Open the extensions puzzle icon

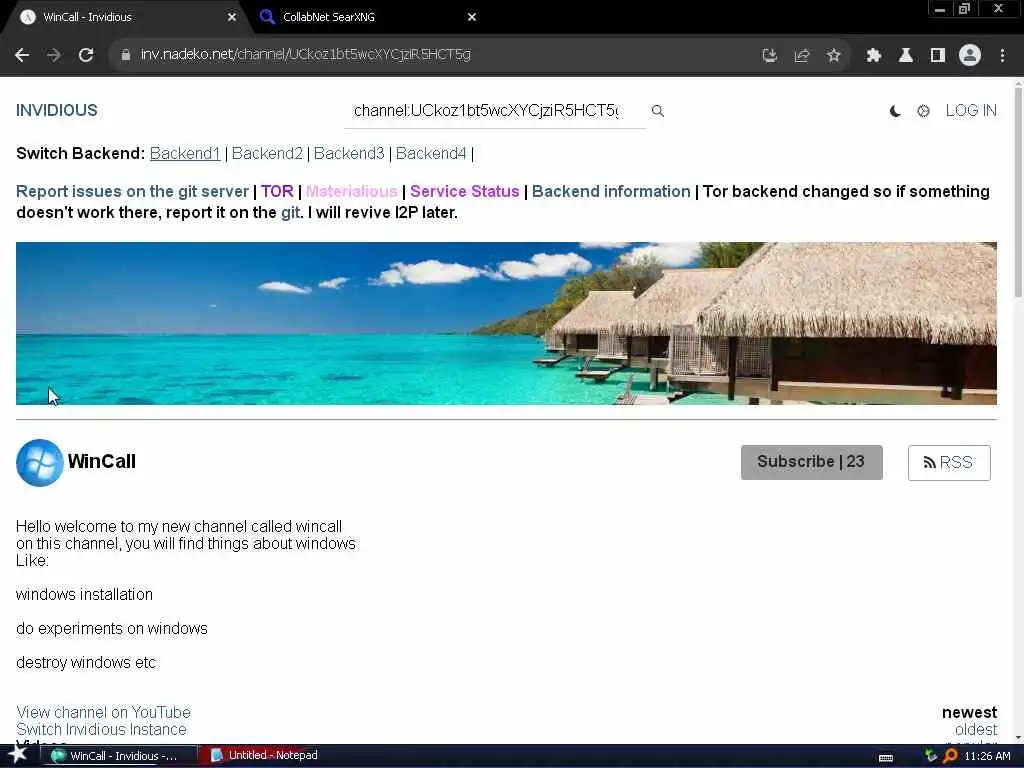(x=874, y=56)
